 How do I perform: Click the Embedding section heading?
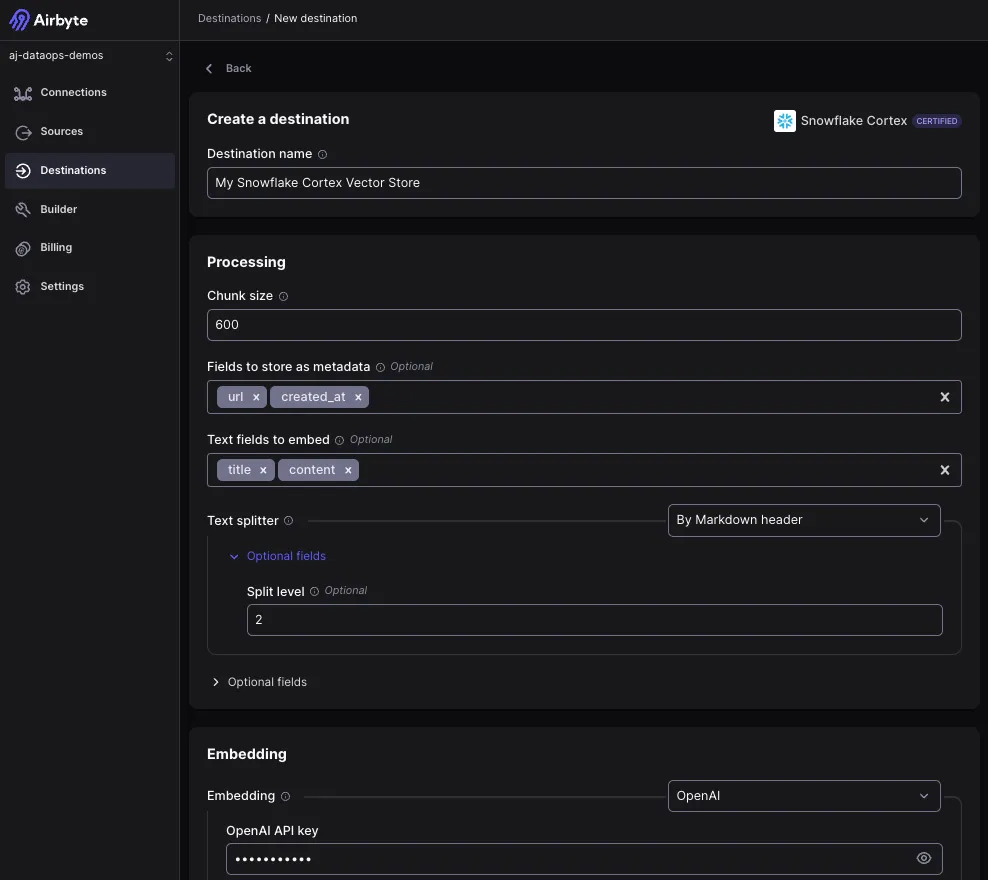click(247, 754)
